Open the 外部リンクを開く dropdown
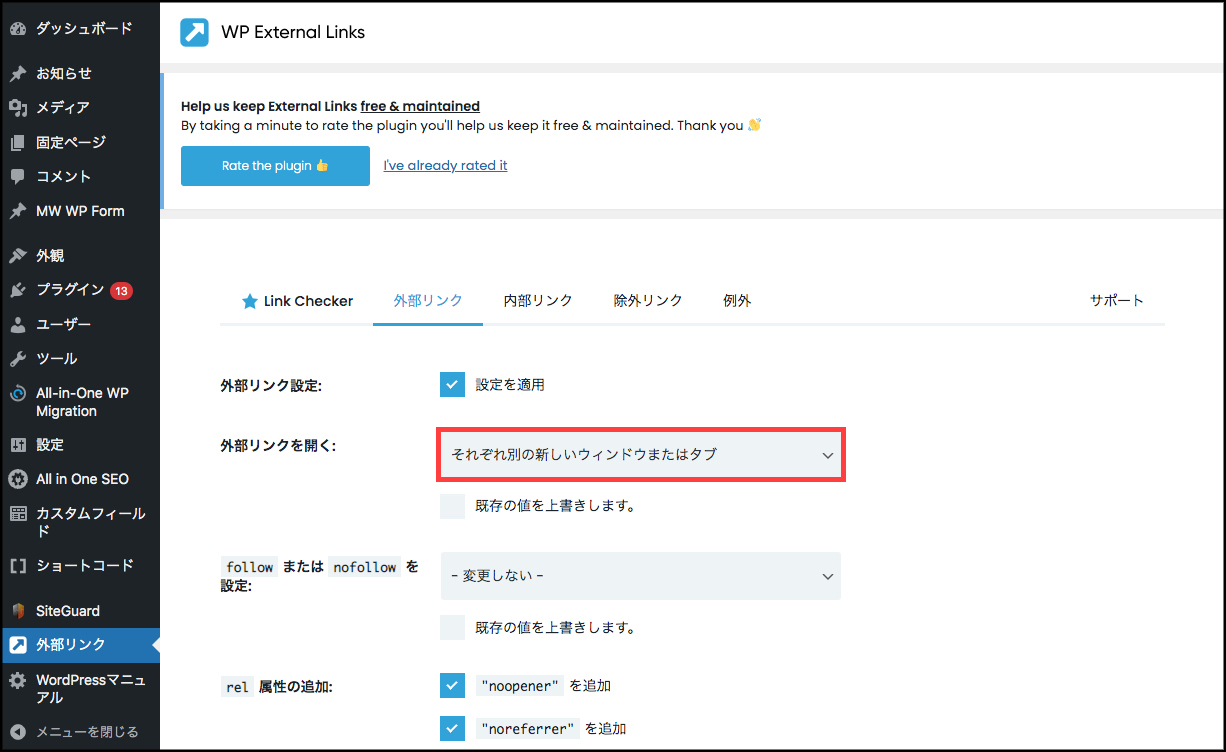This screenshot has height=752, width=1226. [641, 455]
